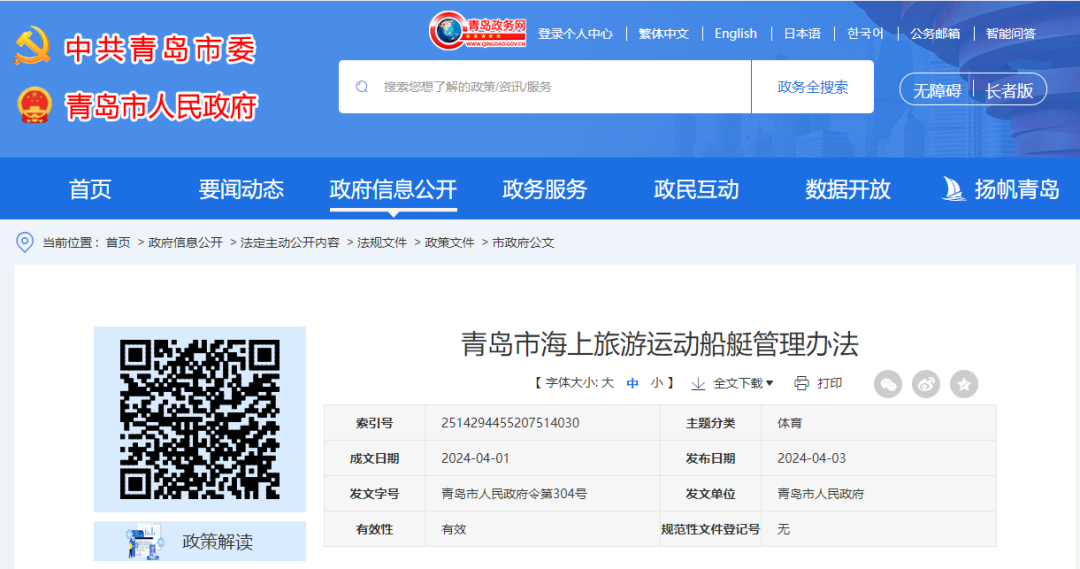Go to 法定主动公开内容 in the breadcrumb
Screen dimensions: 1080x569
290,242
